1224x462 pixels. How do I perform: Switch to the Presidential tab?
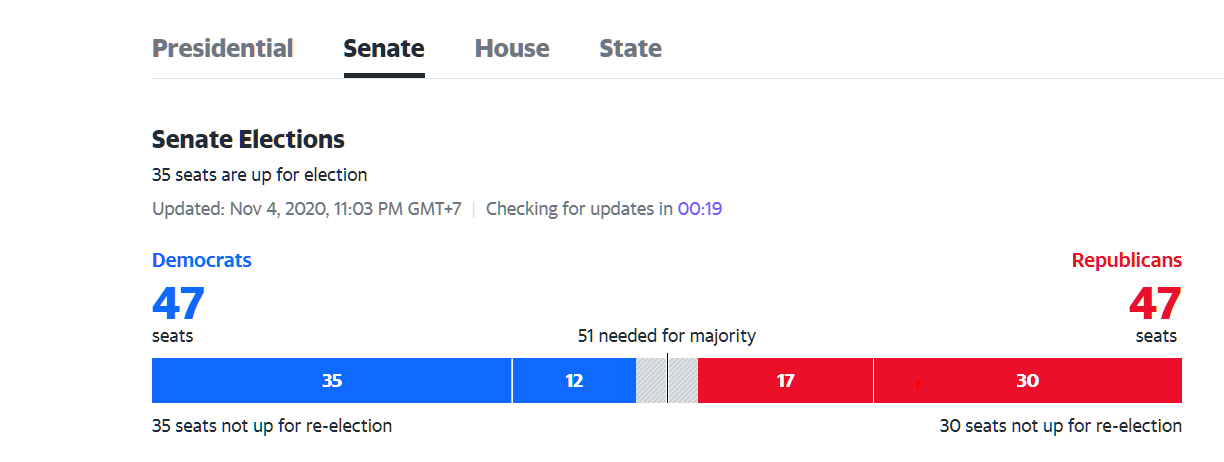point(222,48)
